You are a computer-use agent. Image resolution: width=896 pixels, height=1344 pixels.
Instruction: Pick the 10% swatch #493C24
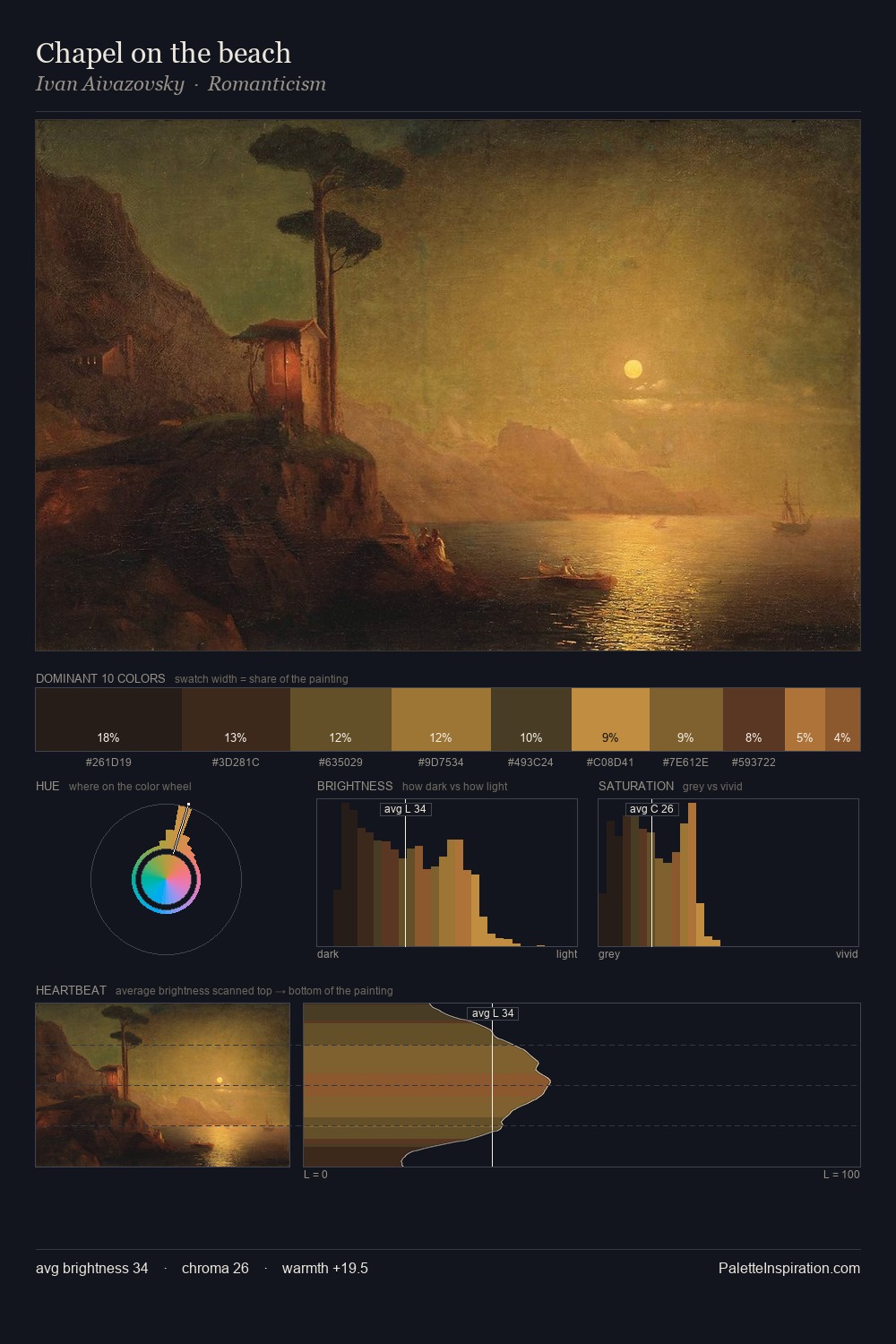531,719
